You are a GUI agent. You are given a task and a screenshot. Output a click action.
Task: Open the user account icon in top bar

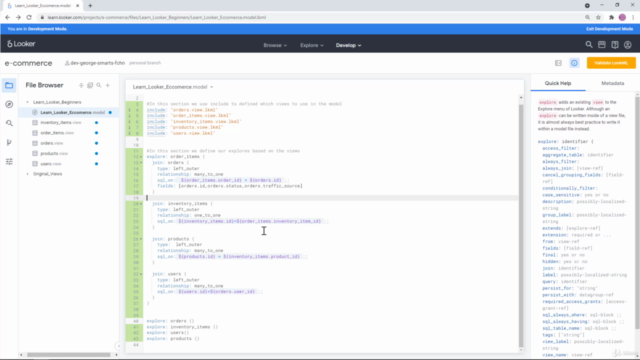pos(628,45)
